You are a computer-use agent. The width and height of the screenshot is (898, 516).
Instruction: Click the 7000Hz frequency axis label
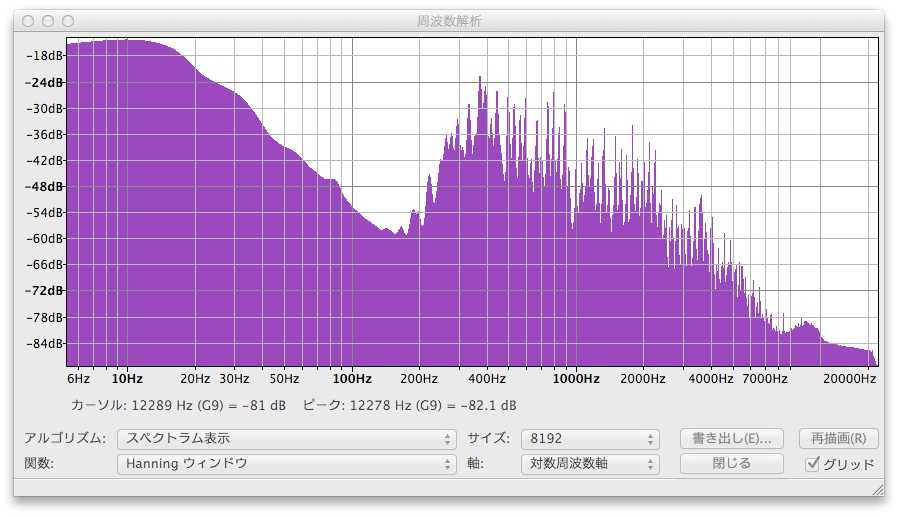765,379
